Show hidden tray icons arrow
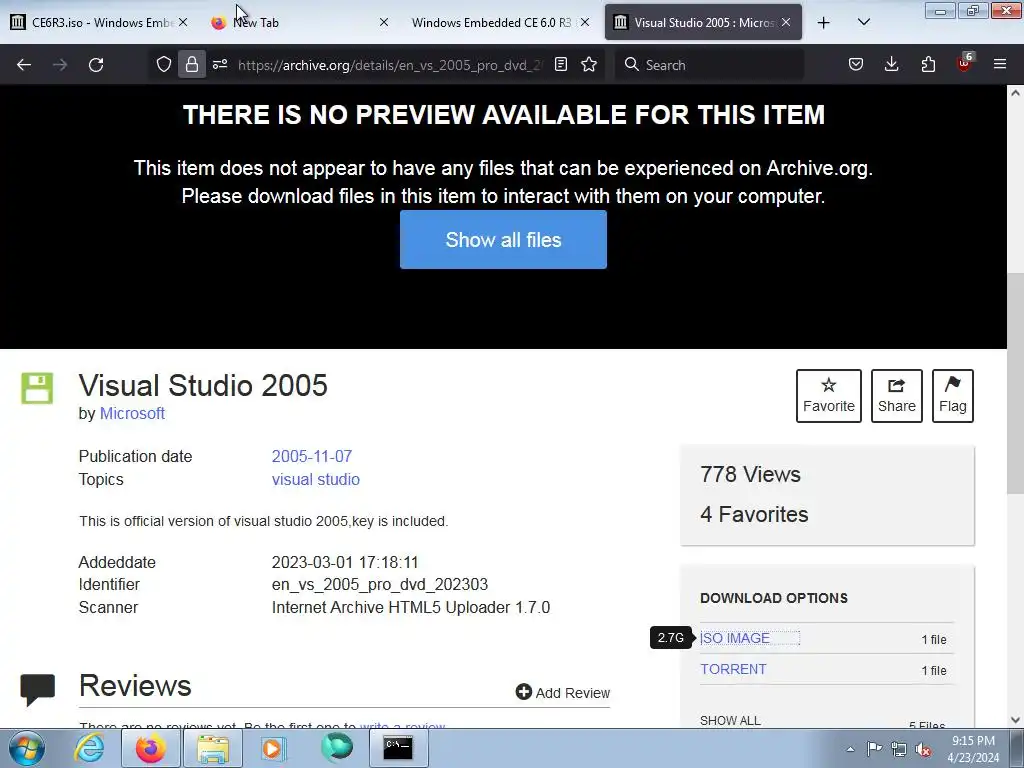Screen dimensions: 1024x768 tap(850, 749)
